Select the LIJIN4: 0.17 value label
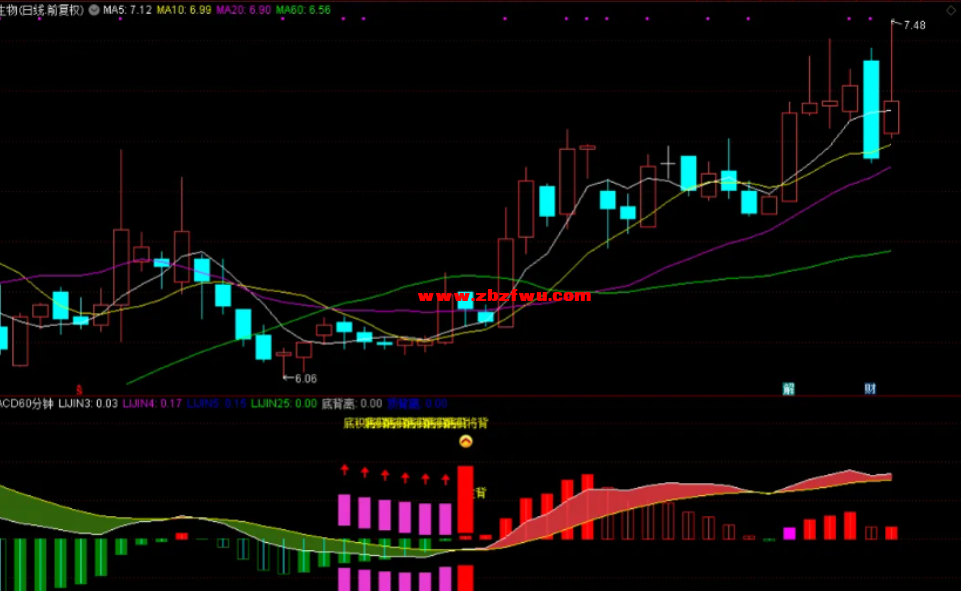Viewport: 961px width, 591px height. [x=152, y=404]
